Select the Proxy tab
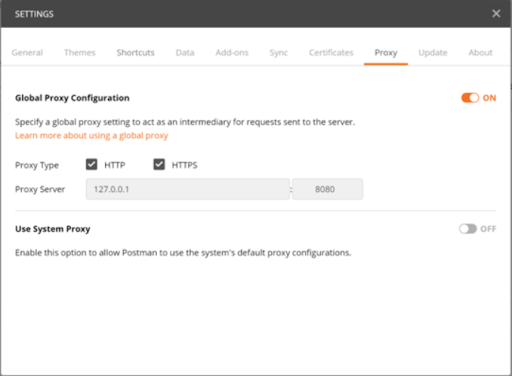 coord(386,53)
